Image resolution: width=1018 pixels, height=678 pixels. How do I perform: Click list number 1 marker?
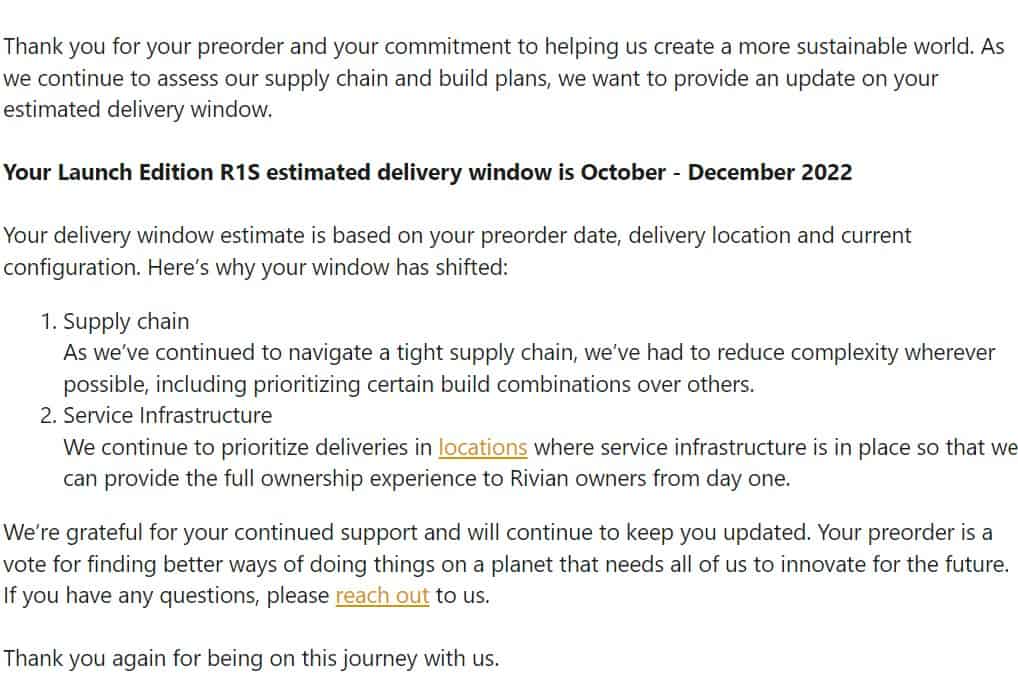tap(49, 322)
